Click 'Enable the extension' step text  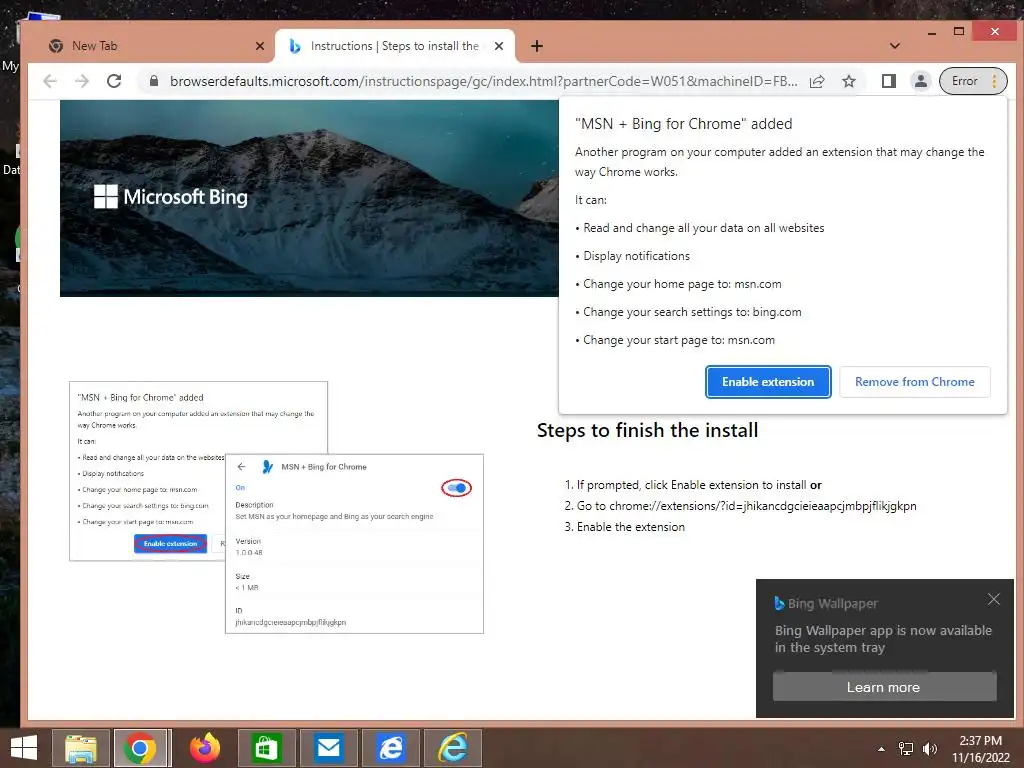click(x=631, y=527)
